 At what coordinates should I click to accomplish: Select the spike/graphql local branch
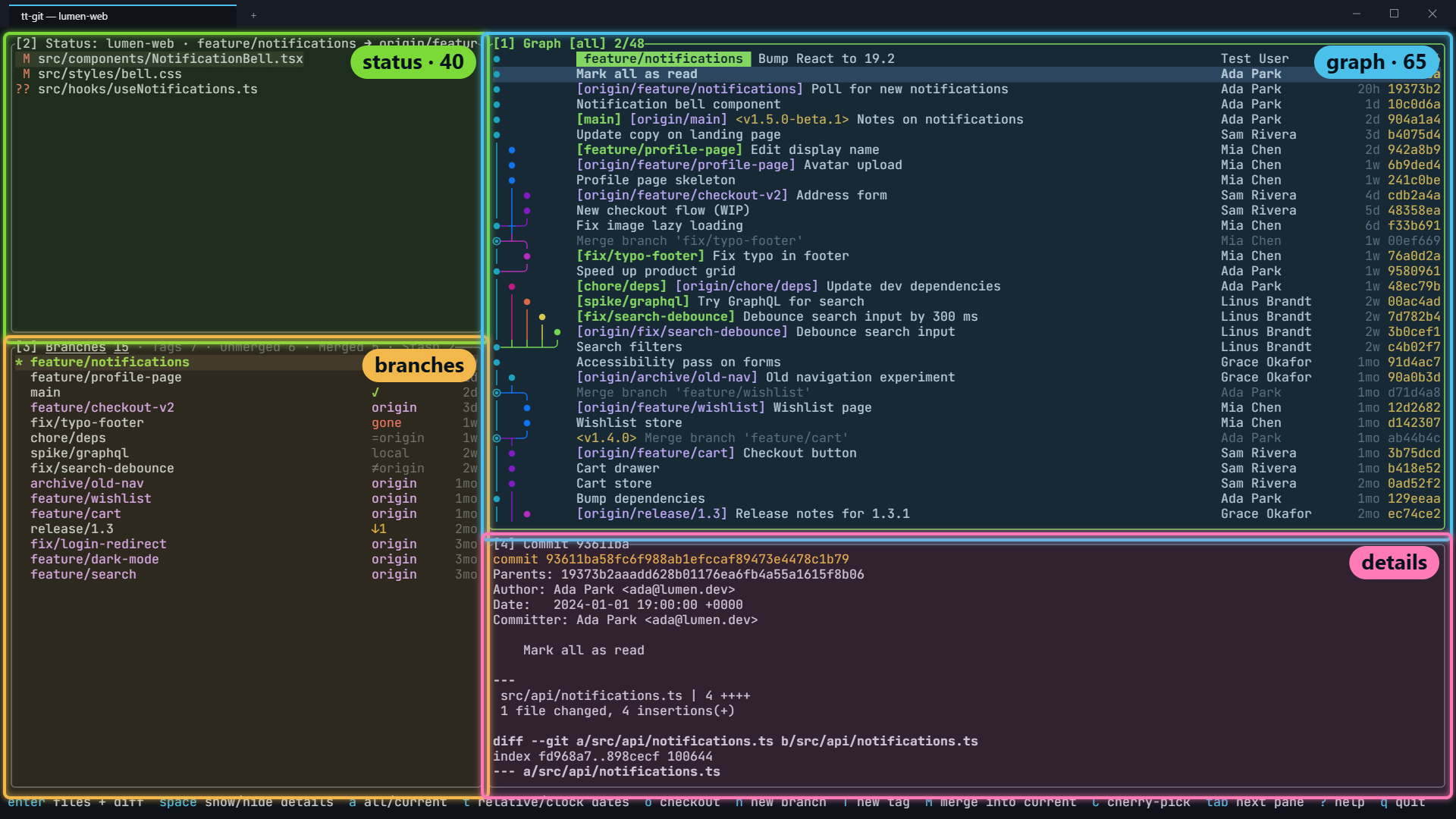[246, 453]
